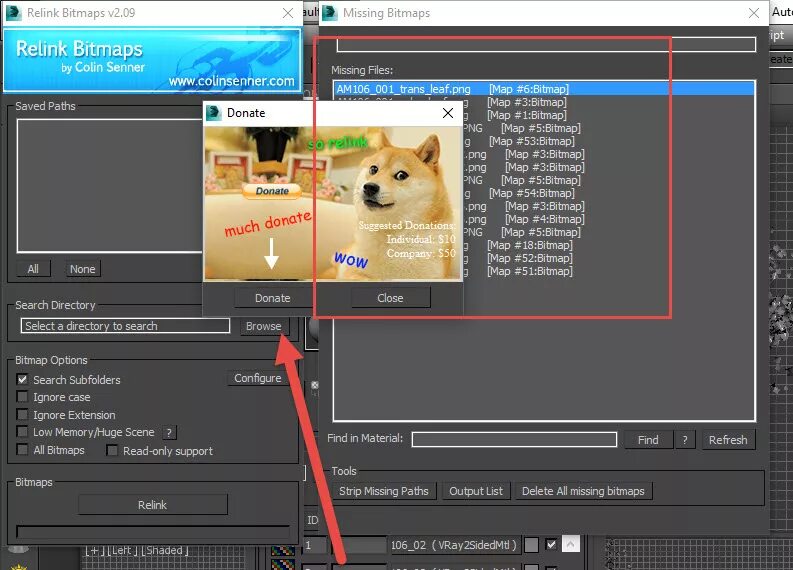
Task: Click the ID 1 field in material list
Action: [x=315, y=545]
